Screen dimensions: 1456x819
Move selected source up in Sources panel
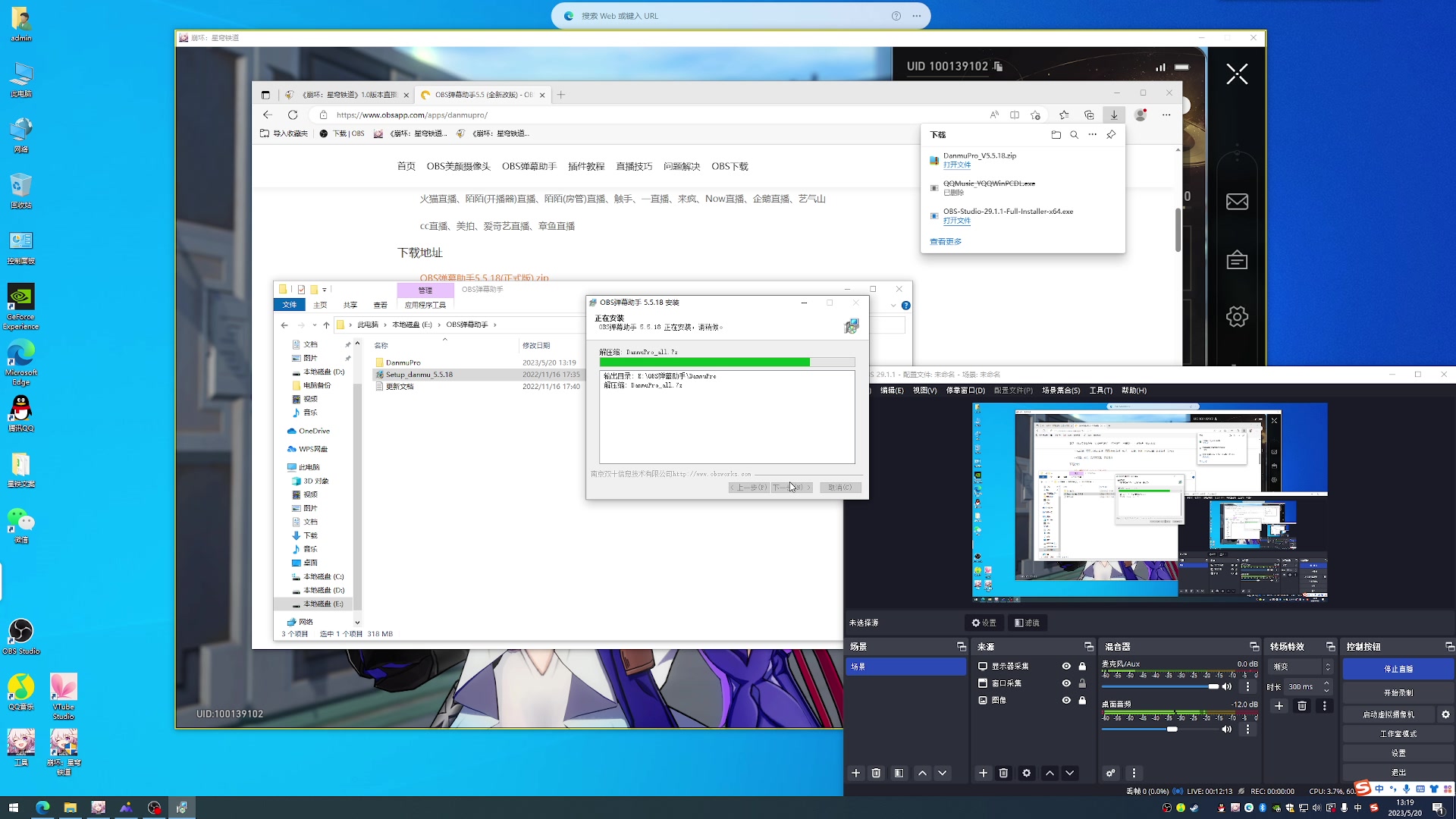(1050, 773)
